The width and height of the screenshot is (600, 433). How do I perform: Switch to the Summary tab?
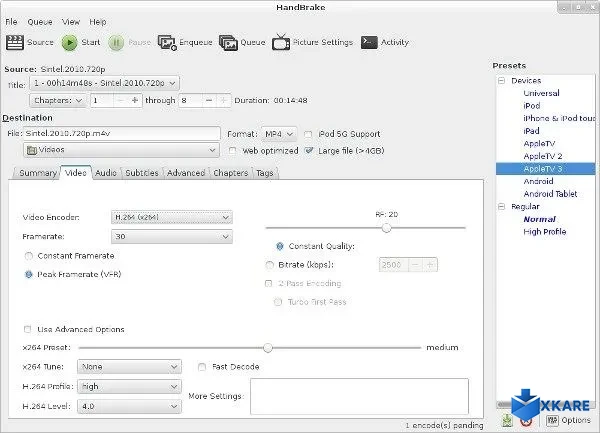pyautogui.click(x=38, y=173)
